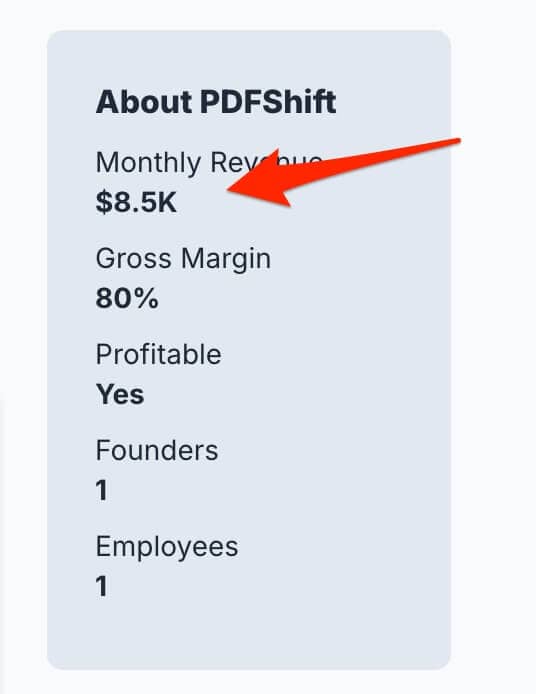Click the Founders label
Image resolution: width=536 pixels, height=694 pixels.
click(157, 451)
